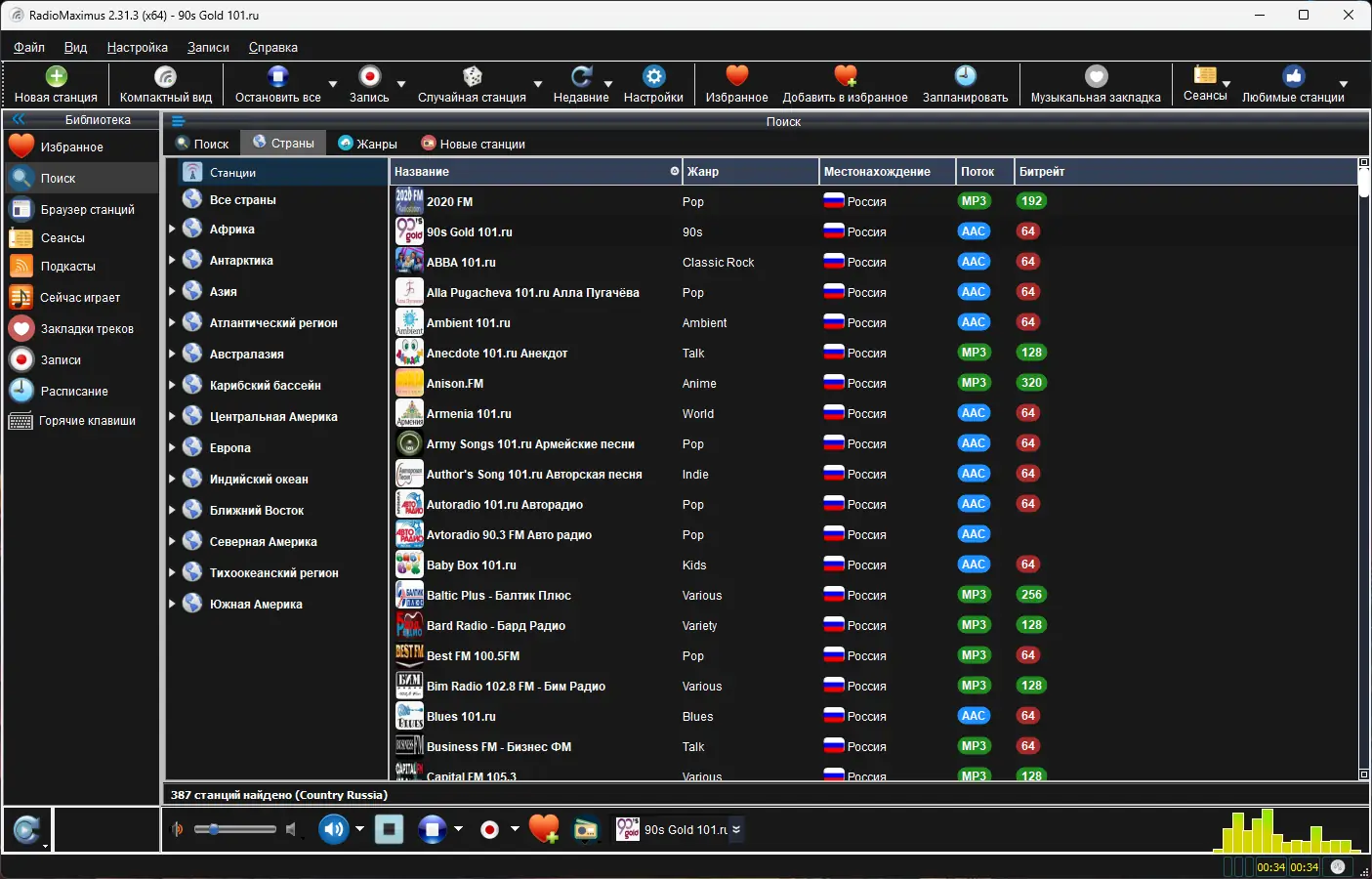Image resolution: width=1372 pixels, height=879 pixels.
Task: Open the dropdown arrow next to Случайная станция
Action: pyautogui.click(x=538, y=84)
